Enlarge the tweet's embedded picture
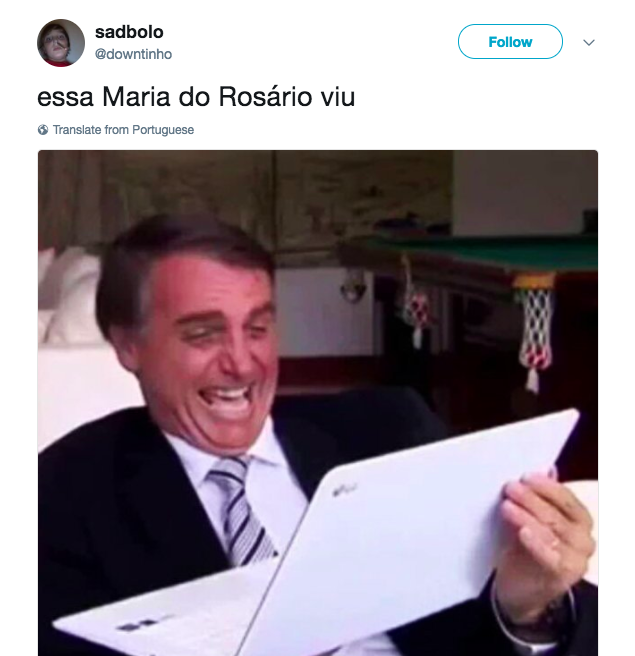This screenshot has width=635, height=656. coord(318,403)
